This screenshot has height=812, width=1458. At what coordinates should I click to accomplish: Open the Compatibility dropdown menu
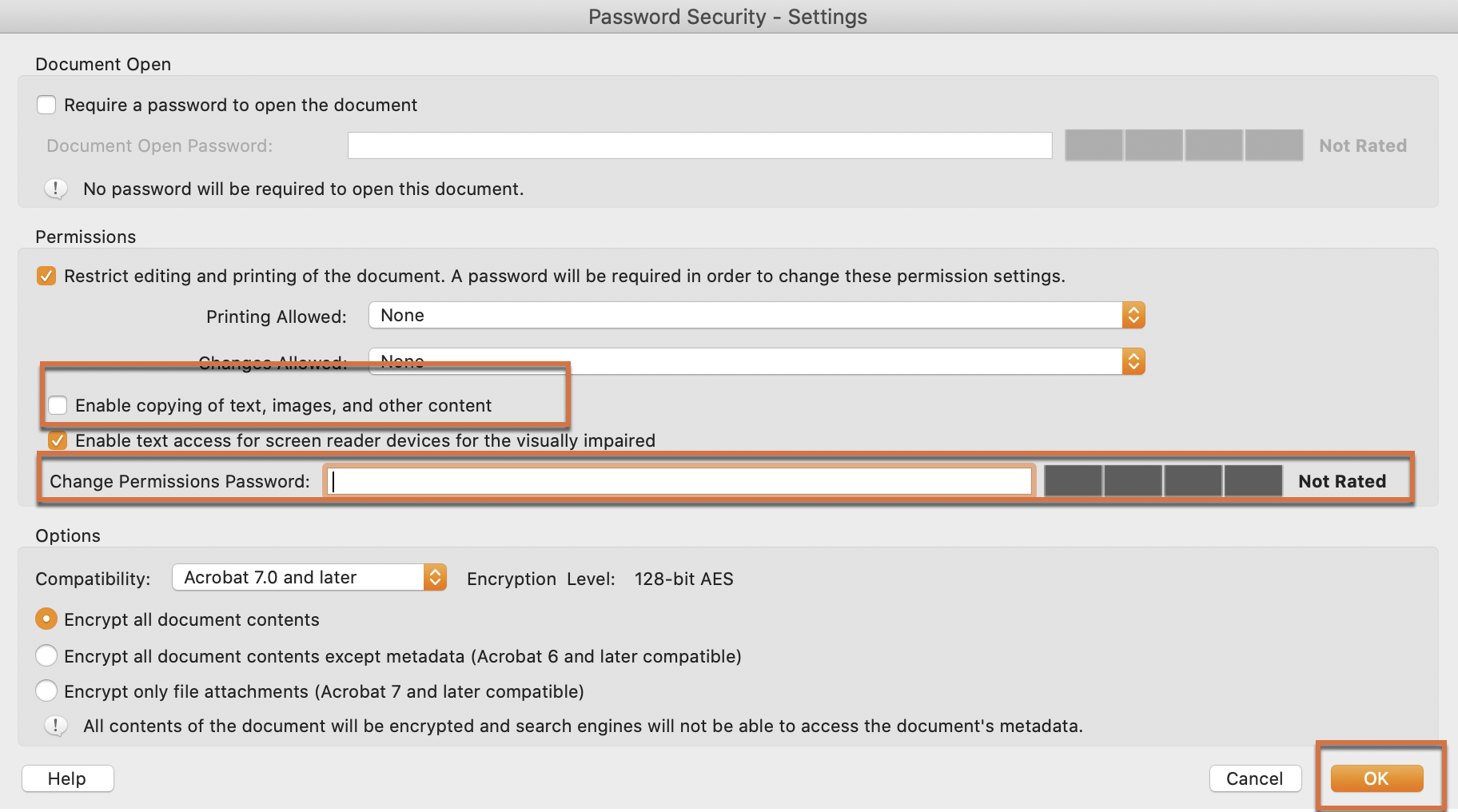tap(309, 577)
